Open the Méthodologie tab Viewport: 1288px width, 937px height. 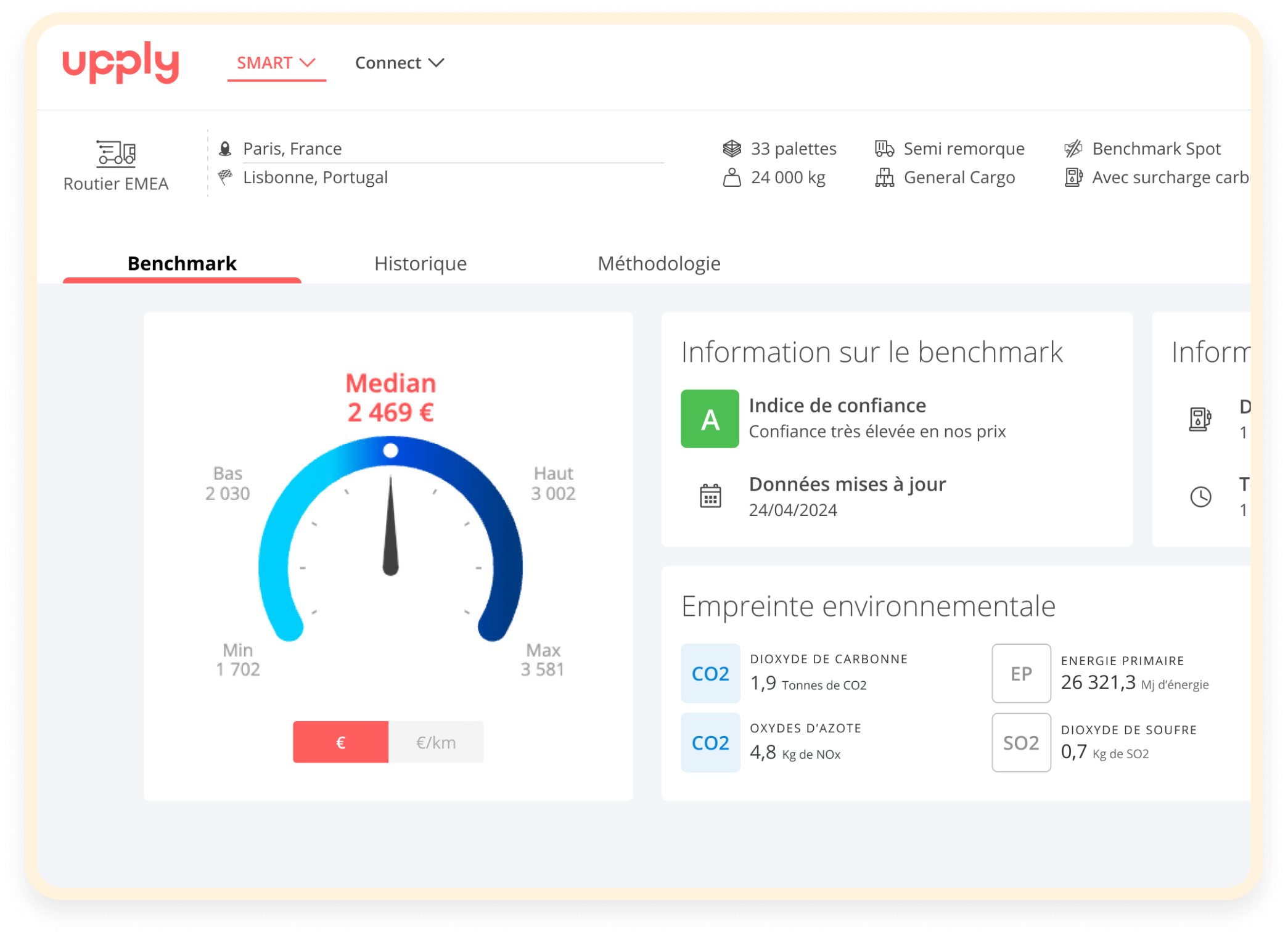[x=658, y=264]
